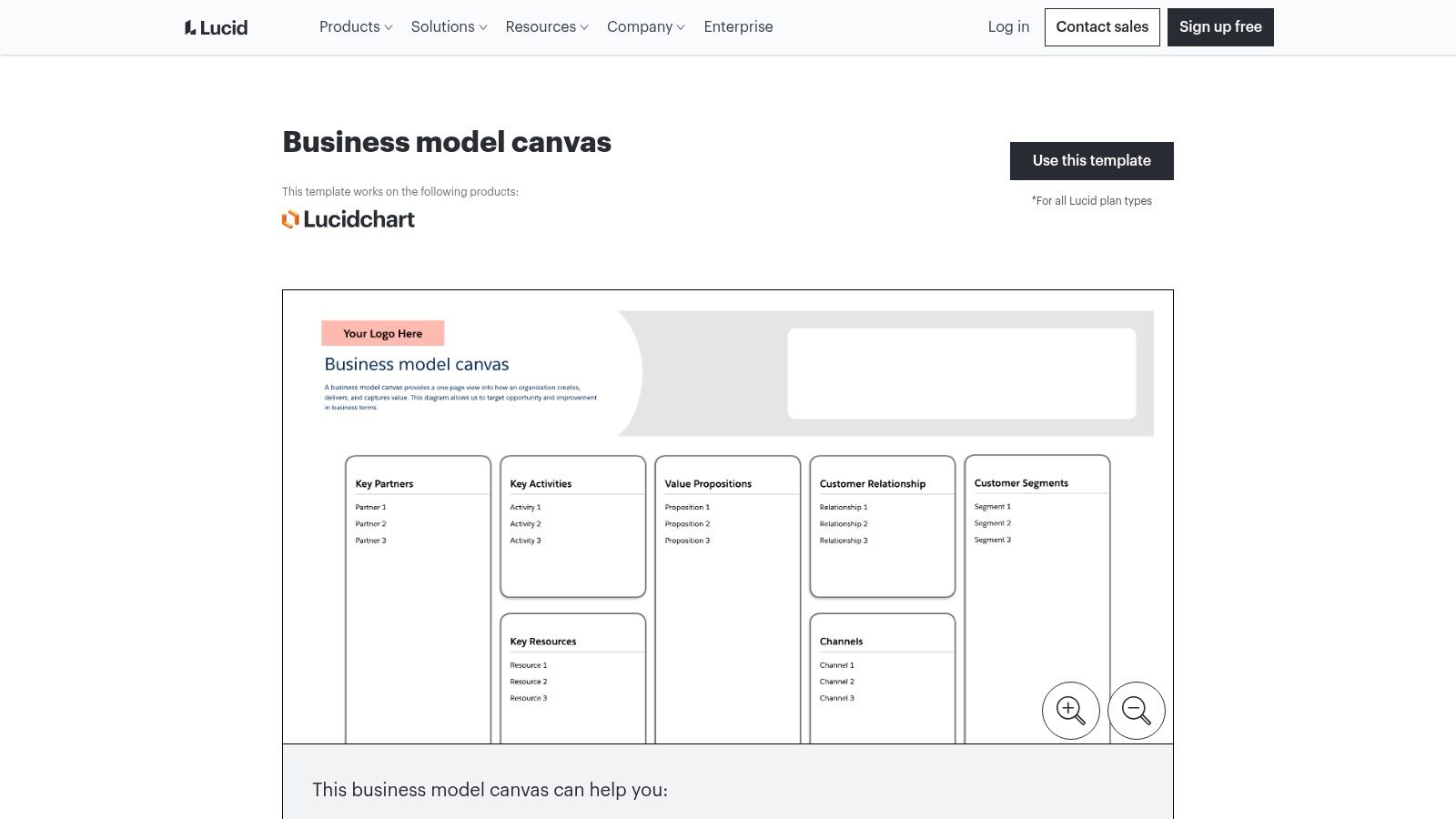Zoom out of the template preview

(x=1136, y=711)
